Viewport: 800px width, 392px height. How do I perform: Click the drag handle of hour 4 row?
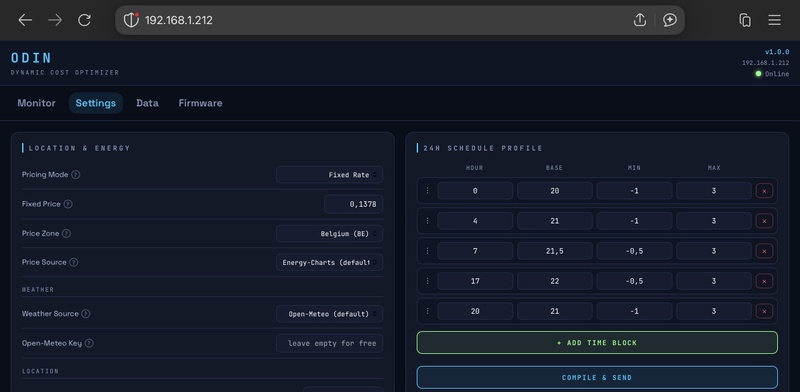tap(428, 221)
